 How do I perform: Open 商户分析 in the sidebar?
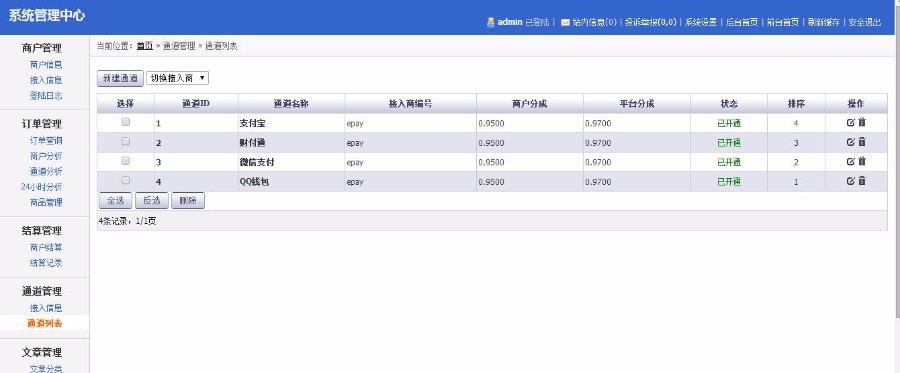pyautogui.click(x=46, y=156)
